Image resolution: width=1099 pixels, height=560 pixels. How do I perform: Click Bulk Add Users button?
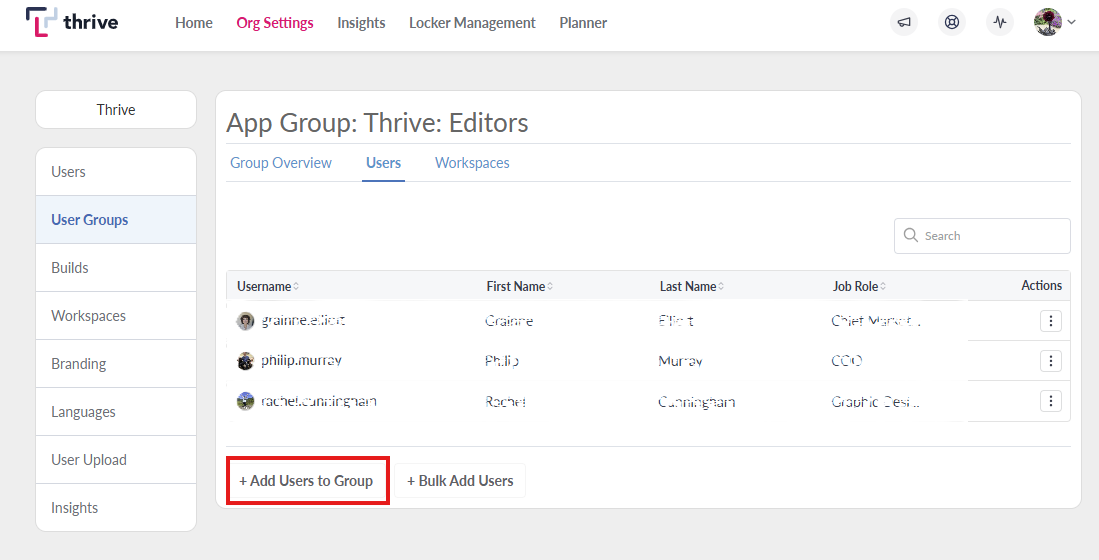pyautogui.click(x=460, y=481)
